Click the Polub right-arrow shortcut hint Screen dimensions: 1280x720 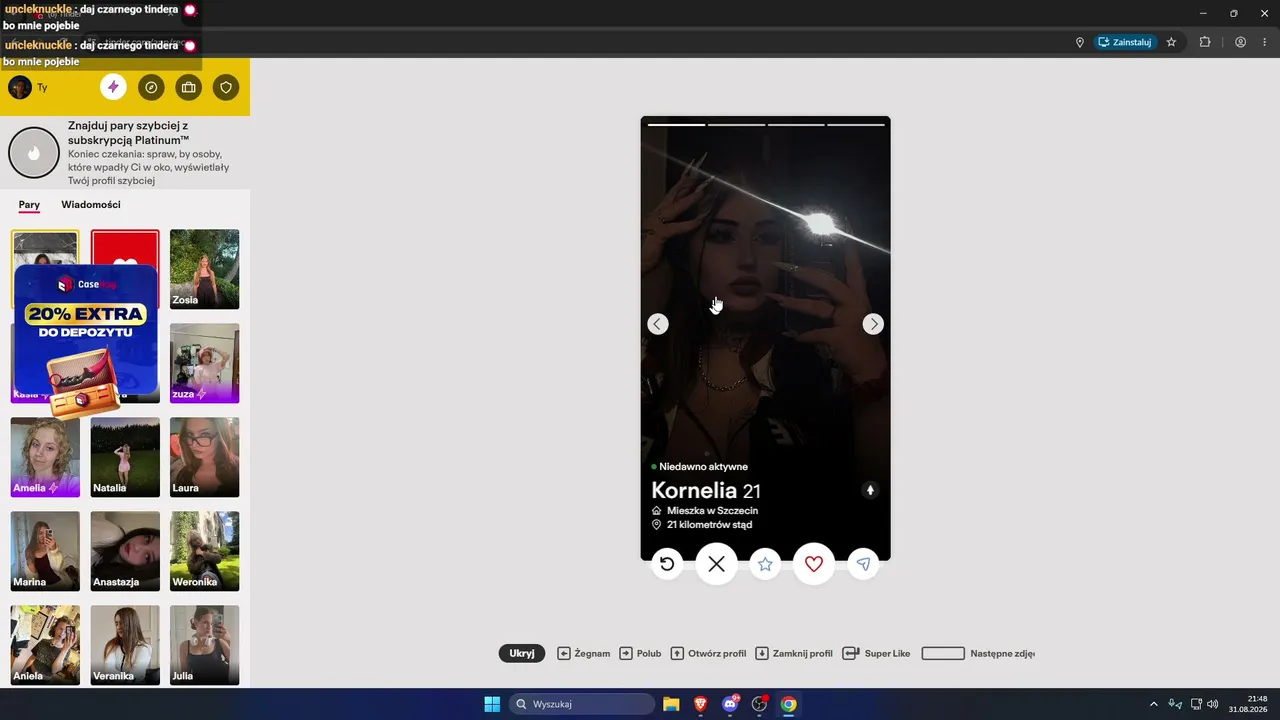pos(641,653)
